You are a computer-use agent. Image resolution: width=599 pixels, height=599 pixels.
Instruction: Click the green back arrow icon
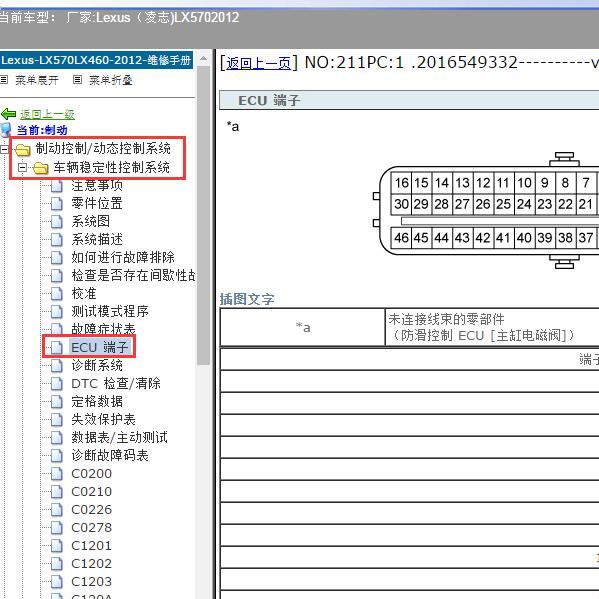tap(8, 114)
